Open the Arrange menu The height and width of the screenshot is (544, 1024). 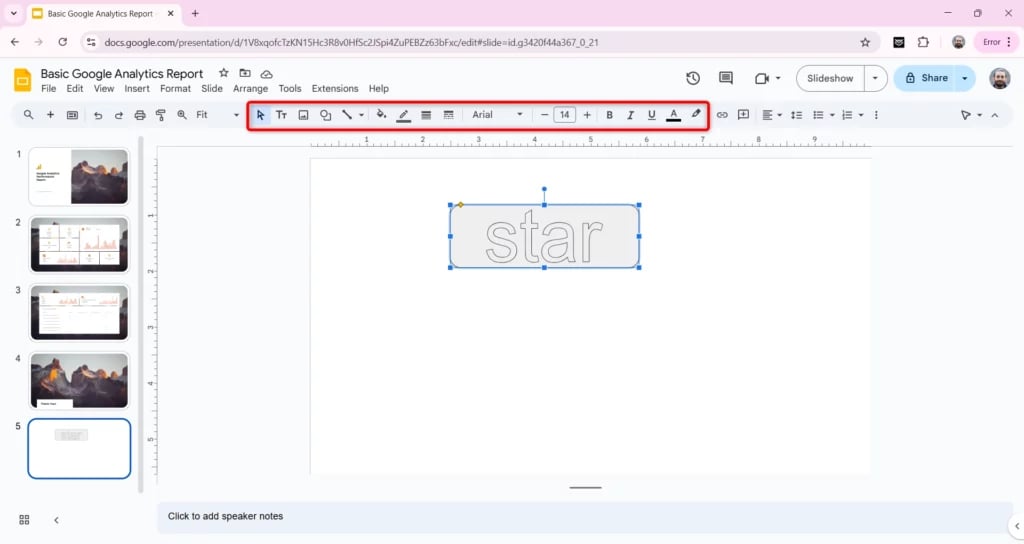[x=251, y=89]
